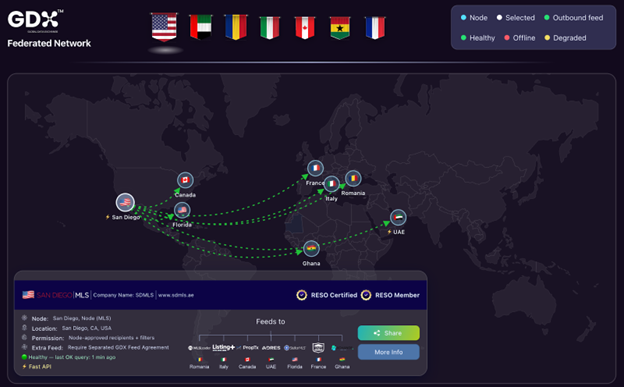The width and height of the screenshot is (624, 387).
Task: Click 'Node-approved recipients + filters' text
Action: coord(111,338)
